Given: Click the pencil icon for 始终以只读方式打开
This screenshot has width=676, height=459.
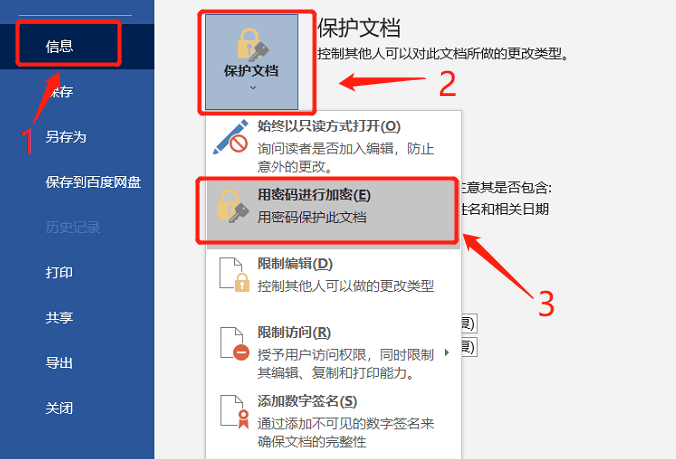Looking at the screenshot, I should tap(231, 137).
